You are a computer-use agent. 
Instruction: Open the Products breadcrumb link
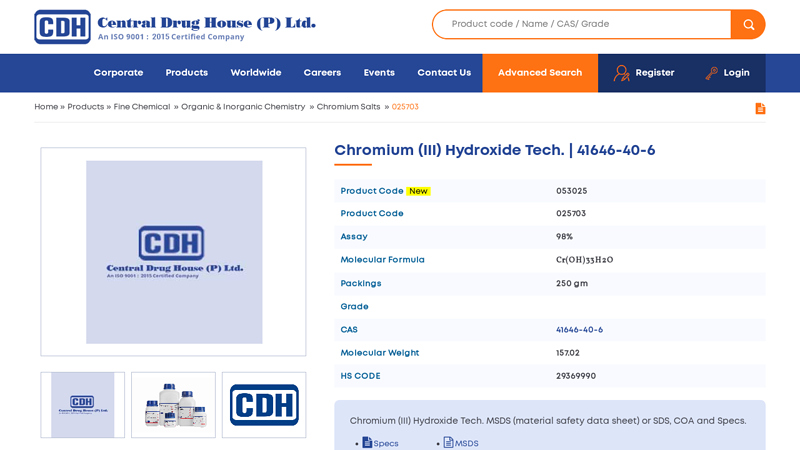point(86,107)
